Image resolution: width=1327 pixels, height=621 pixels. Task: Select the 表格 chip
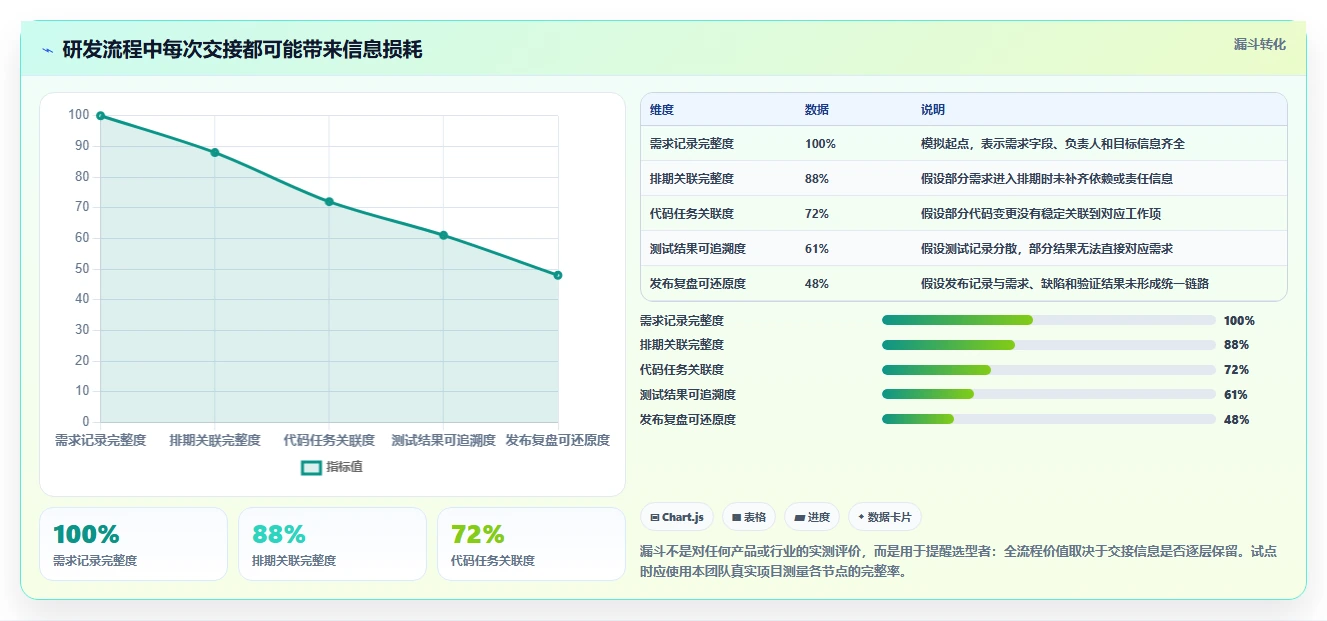coord(749,517)
